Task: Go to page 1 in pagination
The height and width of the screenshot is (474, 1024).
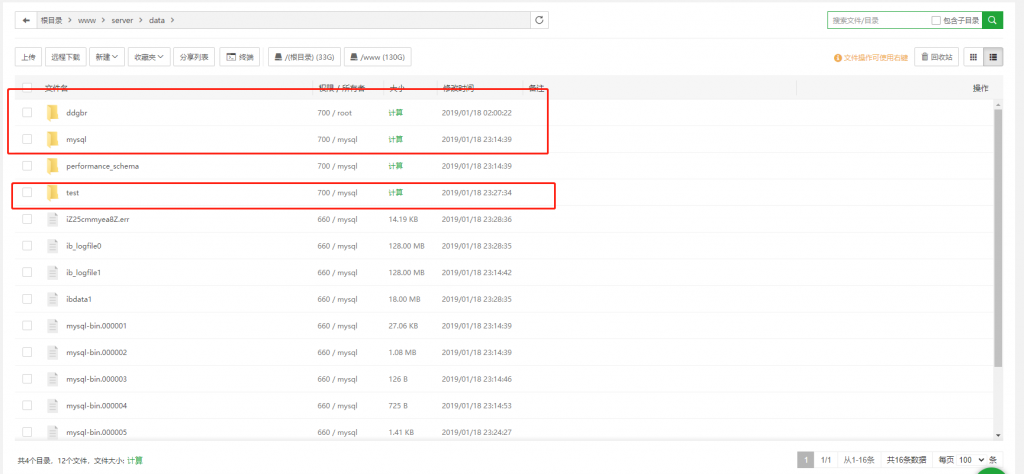Action: coord(806,460)
